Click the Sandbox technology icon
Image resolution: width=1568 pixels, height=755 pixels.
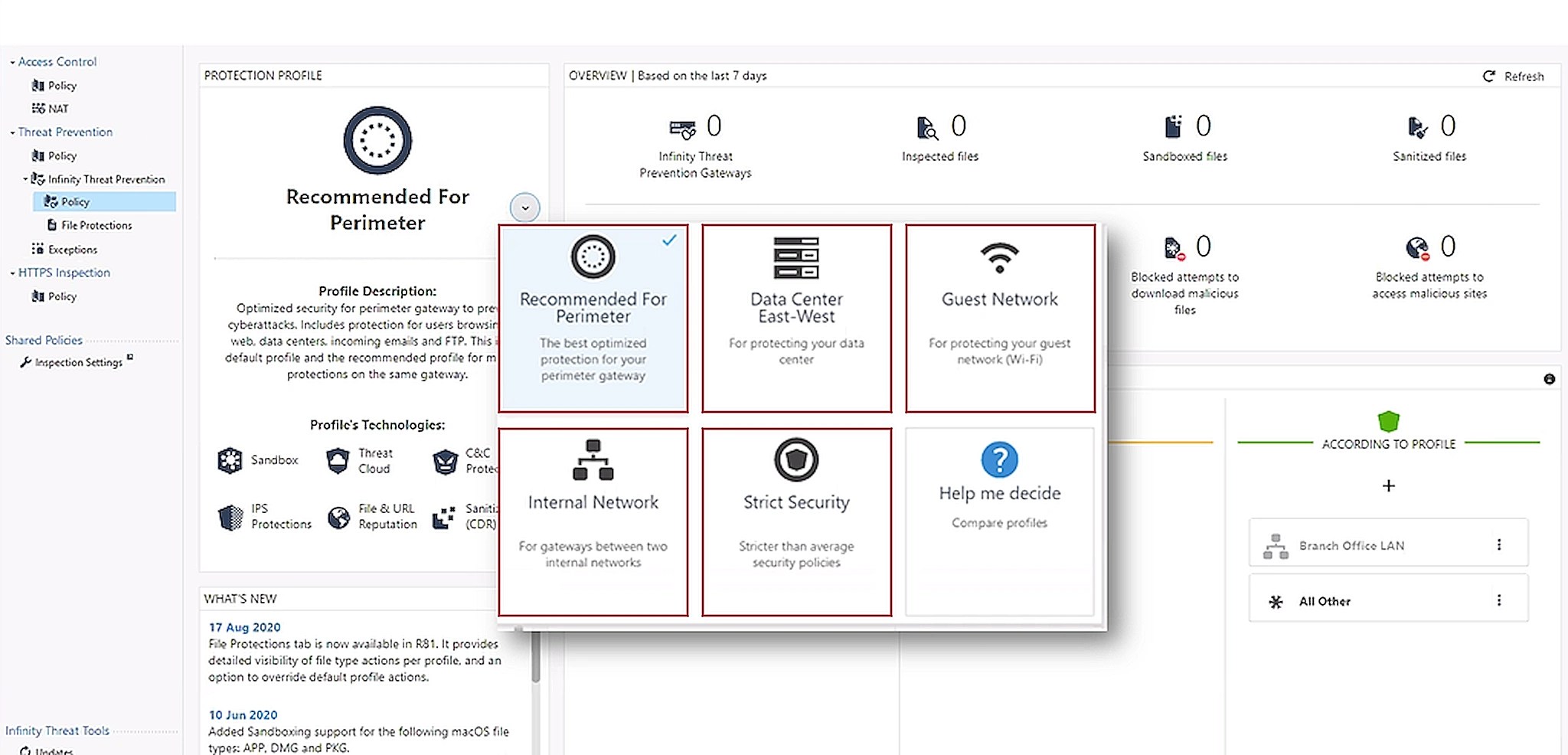point(230,460)
